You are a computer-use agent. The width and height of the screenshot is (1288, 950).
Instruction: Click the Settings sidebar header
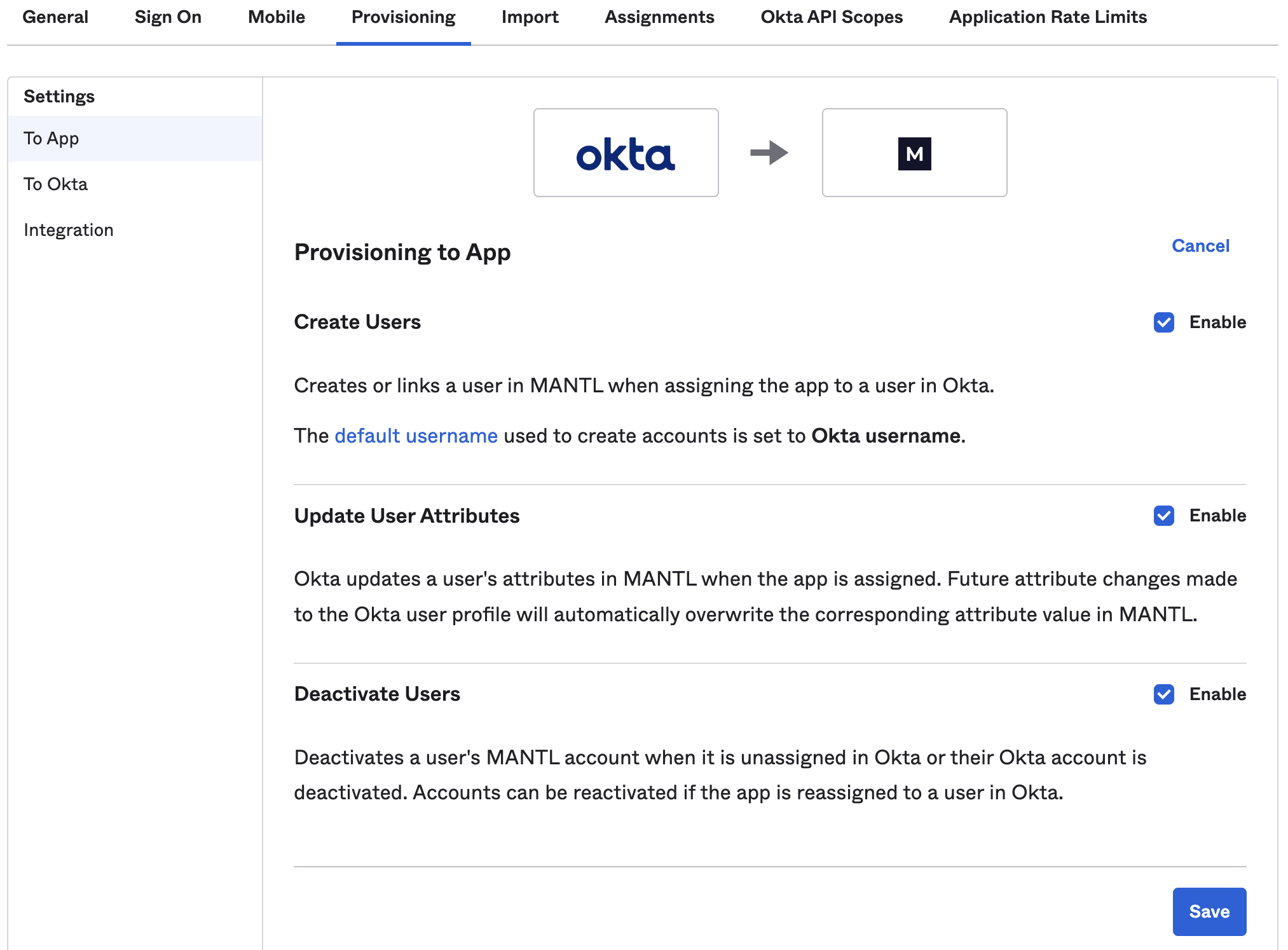[59, 97]
